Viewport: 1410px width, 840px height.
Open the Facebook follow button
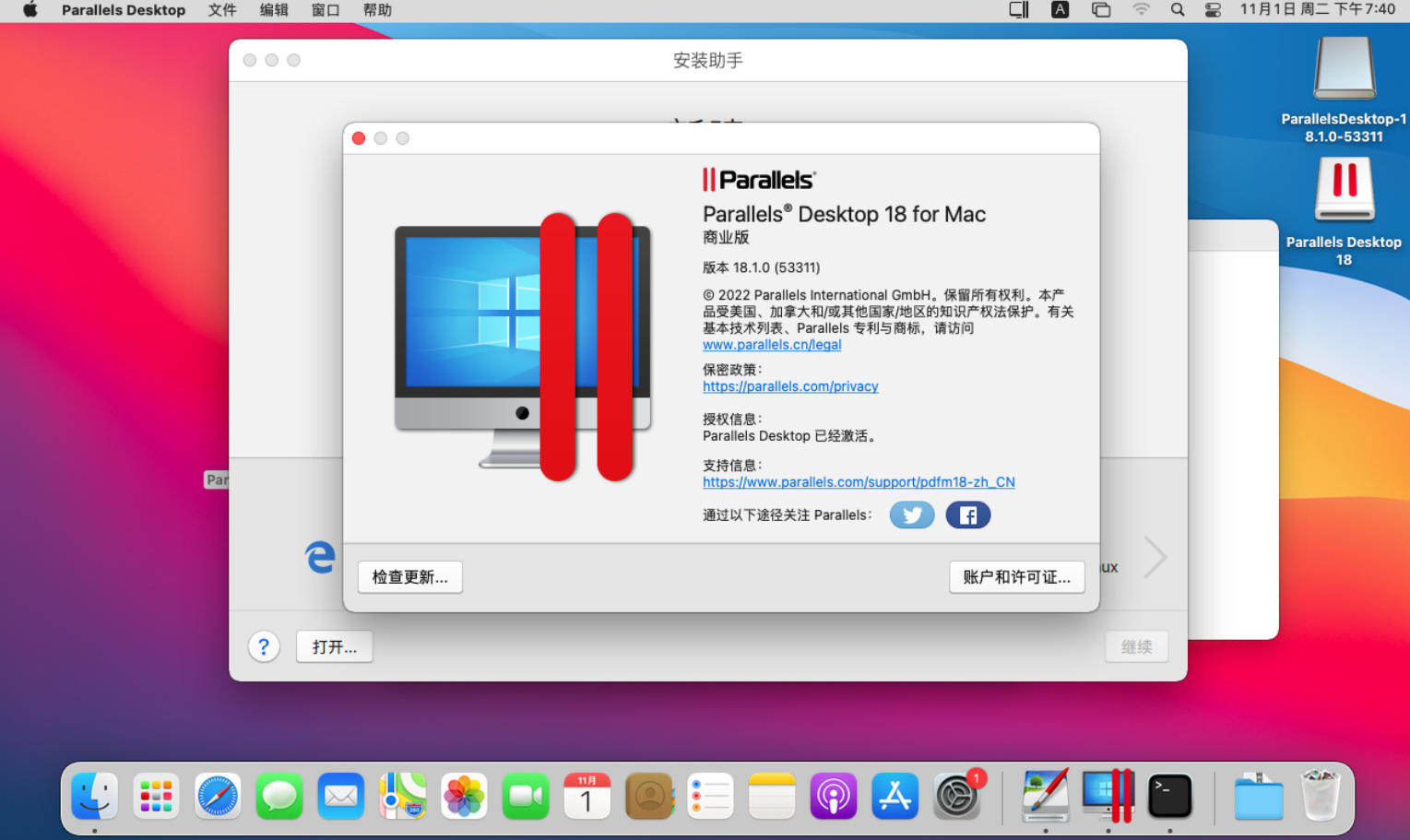(x=968, y=515)
